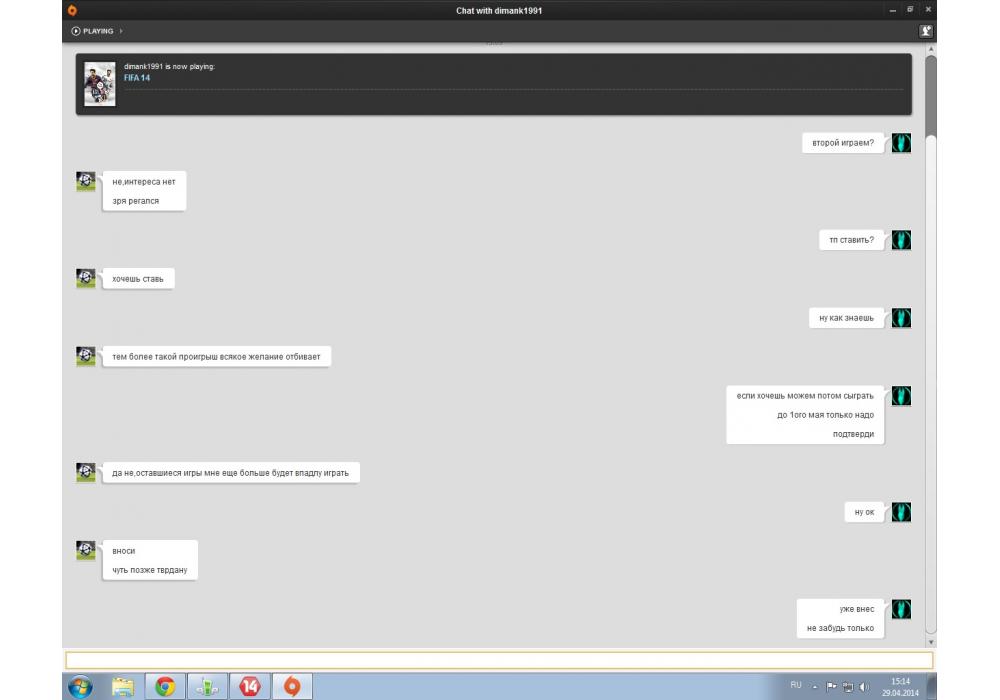Click your avatar beside "второй играем?"
Screen dimensions: 1000x700
(x=901, y=143)
